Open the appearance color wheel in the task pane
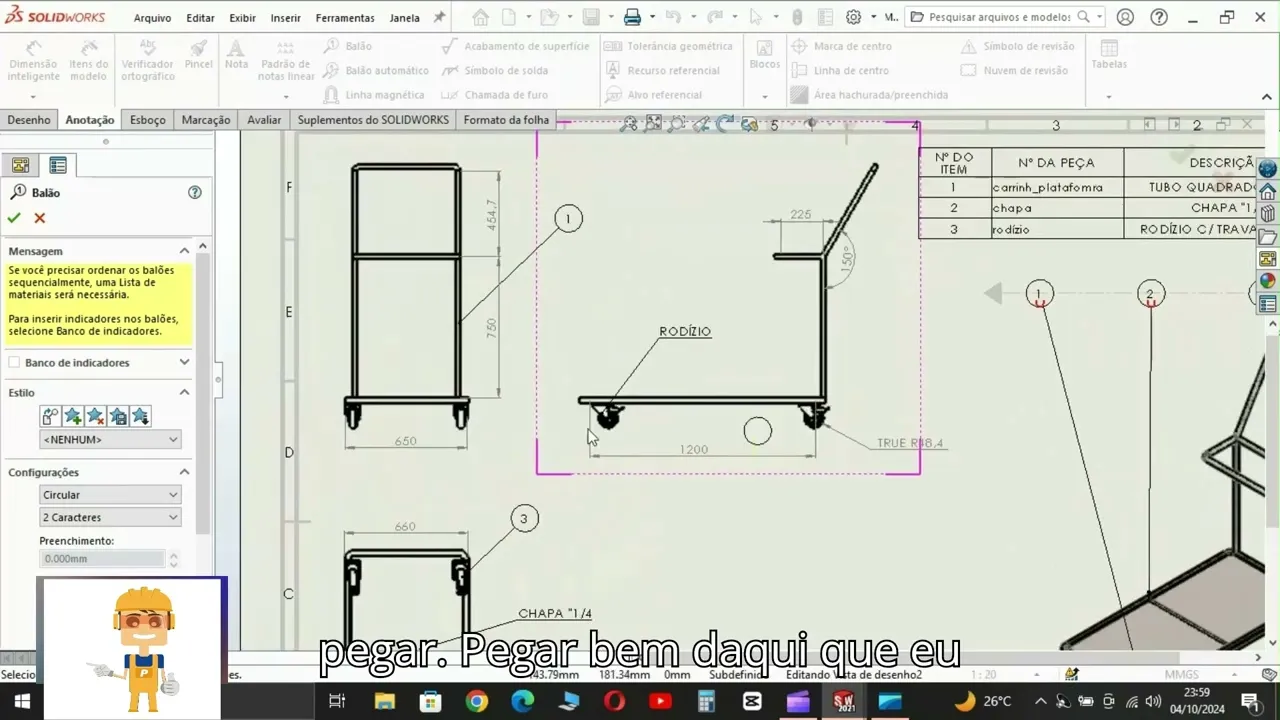This screenshot has width=1280, height=720. (x=1268, y=282)
